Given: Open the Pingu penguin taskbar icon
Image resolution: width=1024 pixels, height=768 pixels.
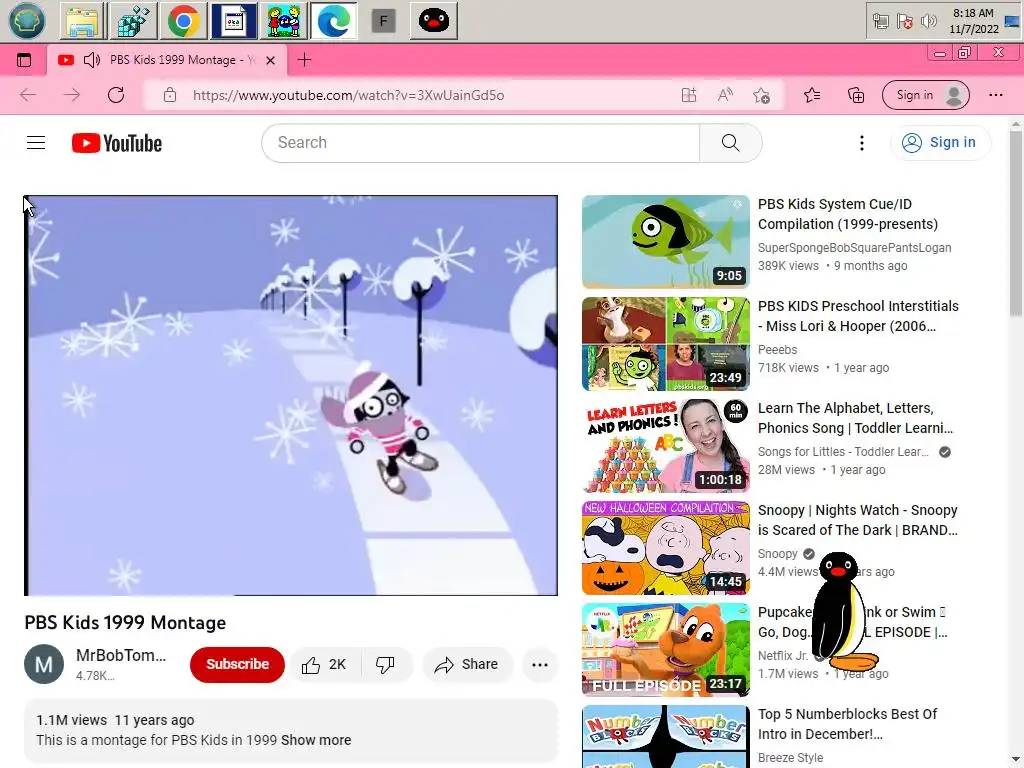Looking at the screenshot, I should (434, 21).
